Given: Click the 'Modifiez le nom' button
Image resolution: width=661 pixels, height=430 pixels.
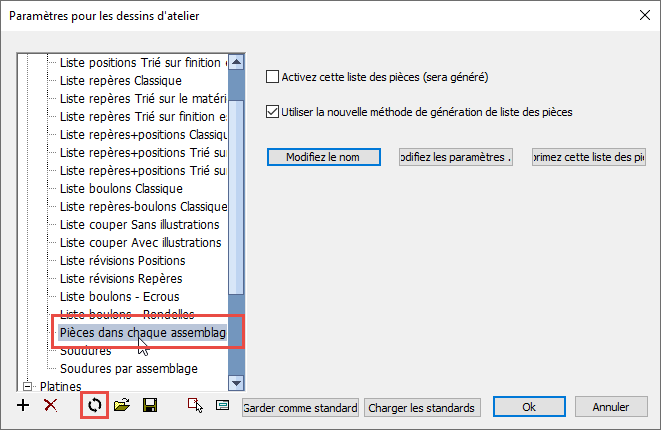Looking at the screenshot, I should point(324,157).
